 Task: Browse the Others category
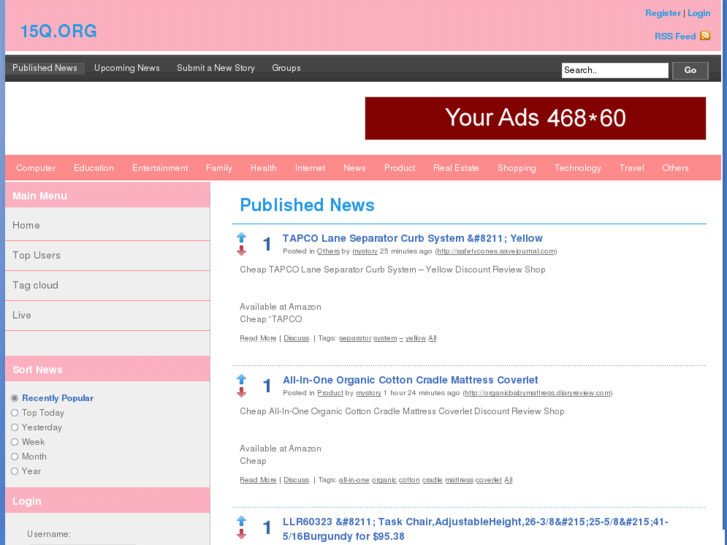pyautogui.click(x=675, y=168)
